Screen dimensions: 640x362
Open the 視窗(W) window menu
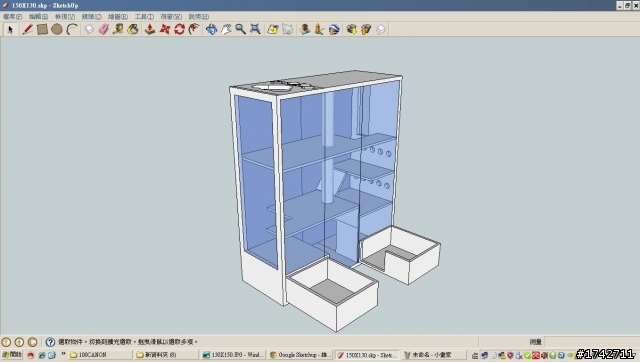[171, 17]
